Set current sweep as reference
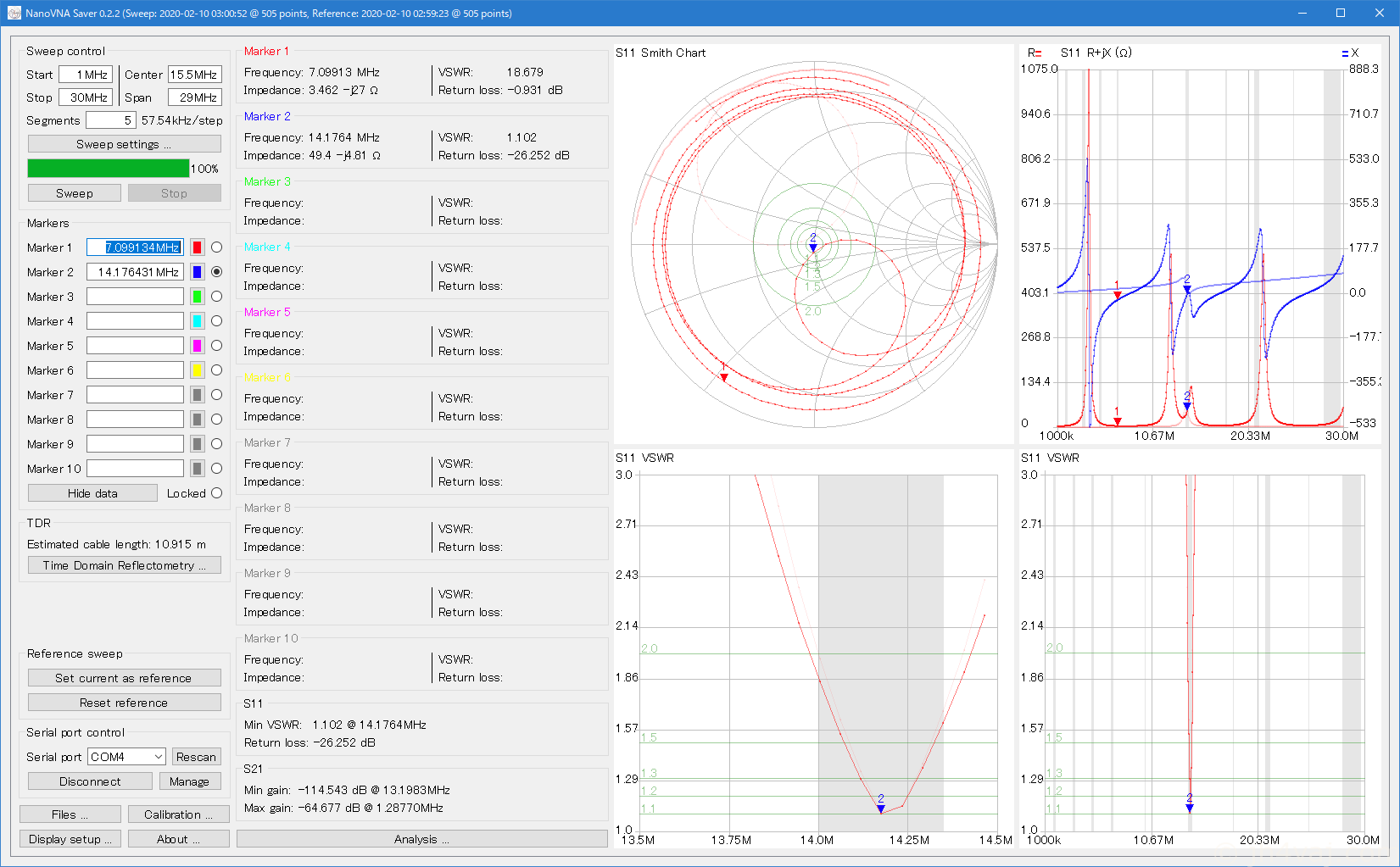The height and width of the screenshot is (867, 1400). point(124,678)
